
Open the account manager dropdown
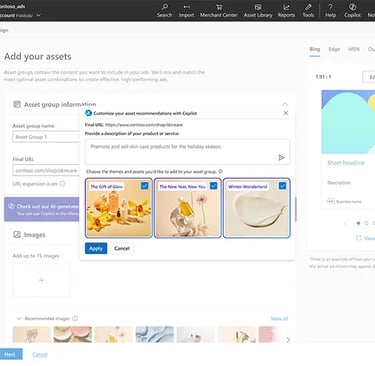(38, 15)
